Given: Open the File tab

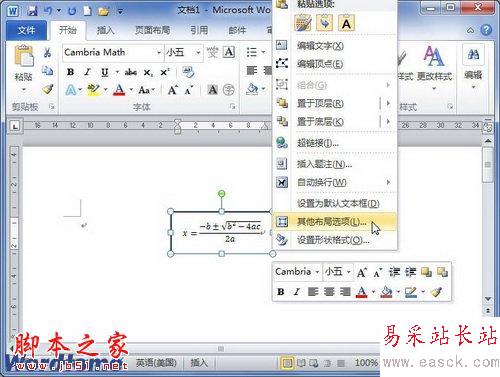Looking at the screenshot, I should click(x=26, y=30).
